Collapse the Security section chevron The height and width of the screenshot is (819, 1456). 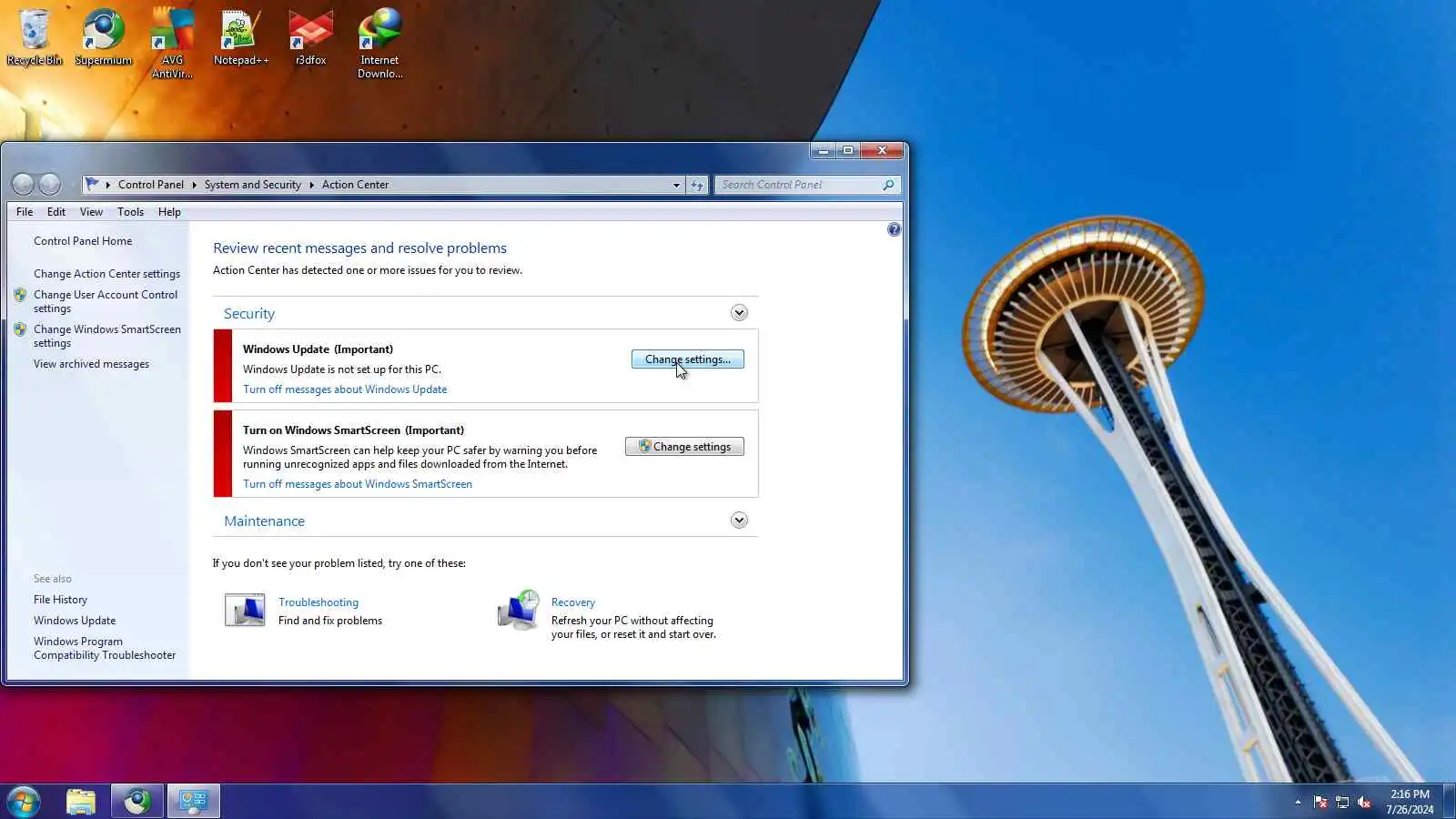[739, 313]
